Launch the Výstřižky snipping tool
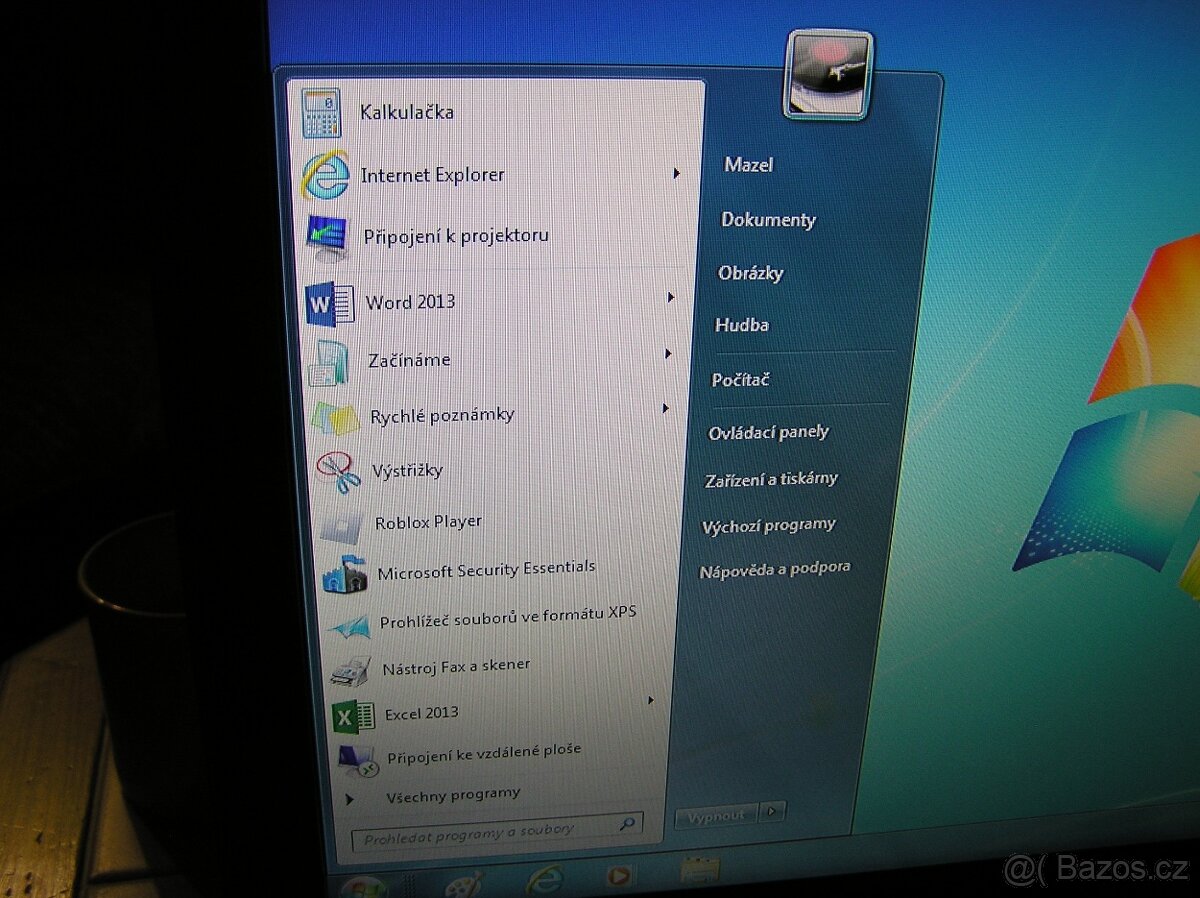The image size is (1200, 898). pos(406,470)
